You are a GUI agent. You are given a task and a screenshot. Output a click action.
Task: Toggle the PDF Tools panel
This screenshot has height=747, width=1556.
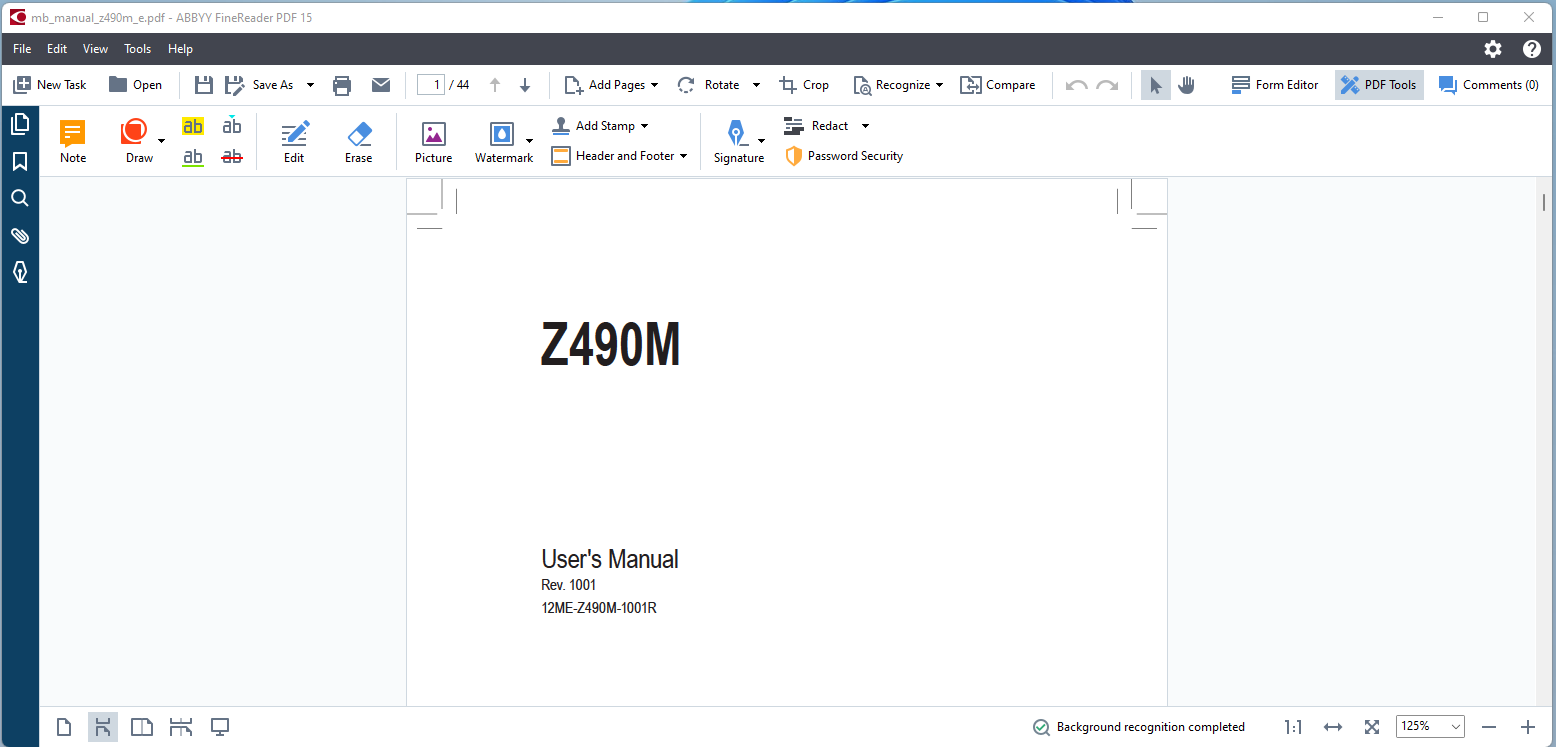click(x=1379, y=85)
